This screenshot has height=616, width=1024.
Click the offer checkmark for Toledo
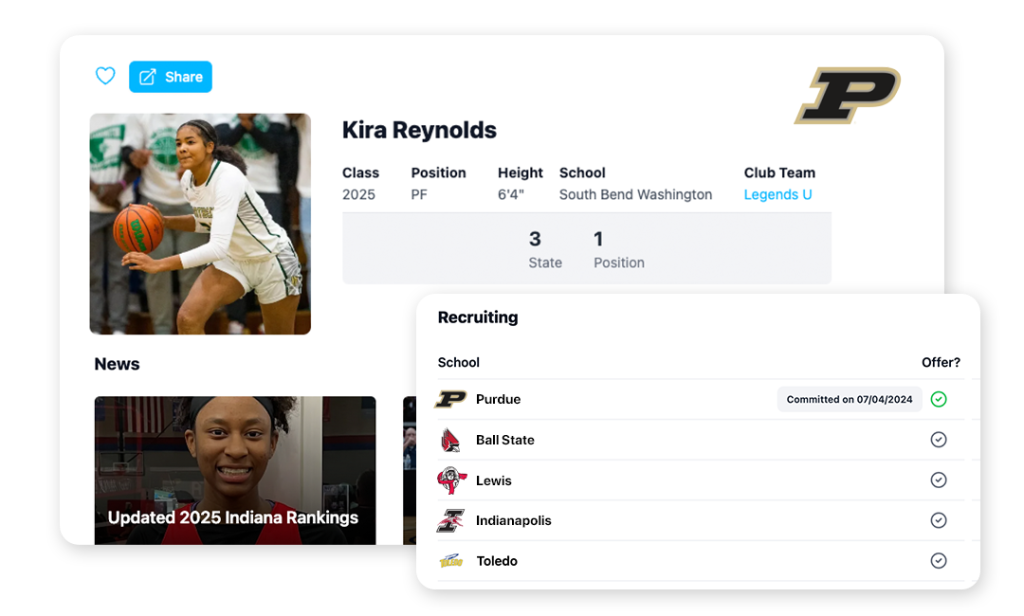tap(938, 560)
